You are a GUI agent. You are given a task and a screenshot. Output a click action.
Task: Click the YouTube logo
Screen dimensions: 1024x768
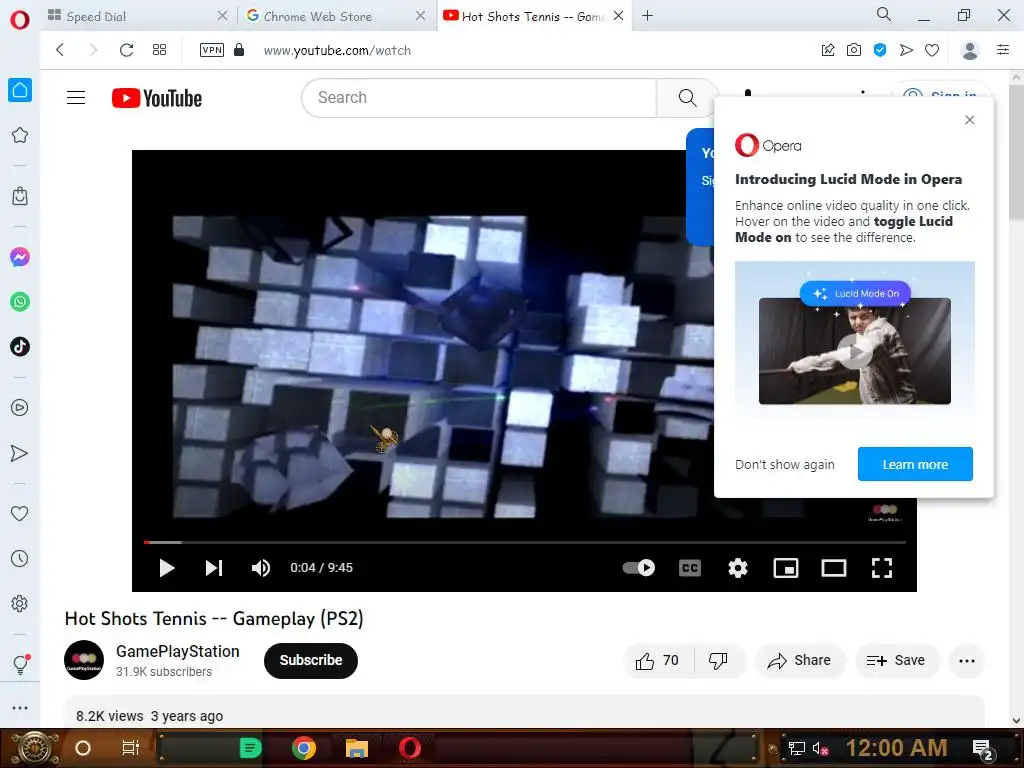pyautogui.click(x=157, y=98)
